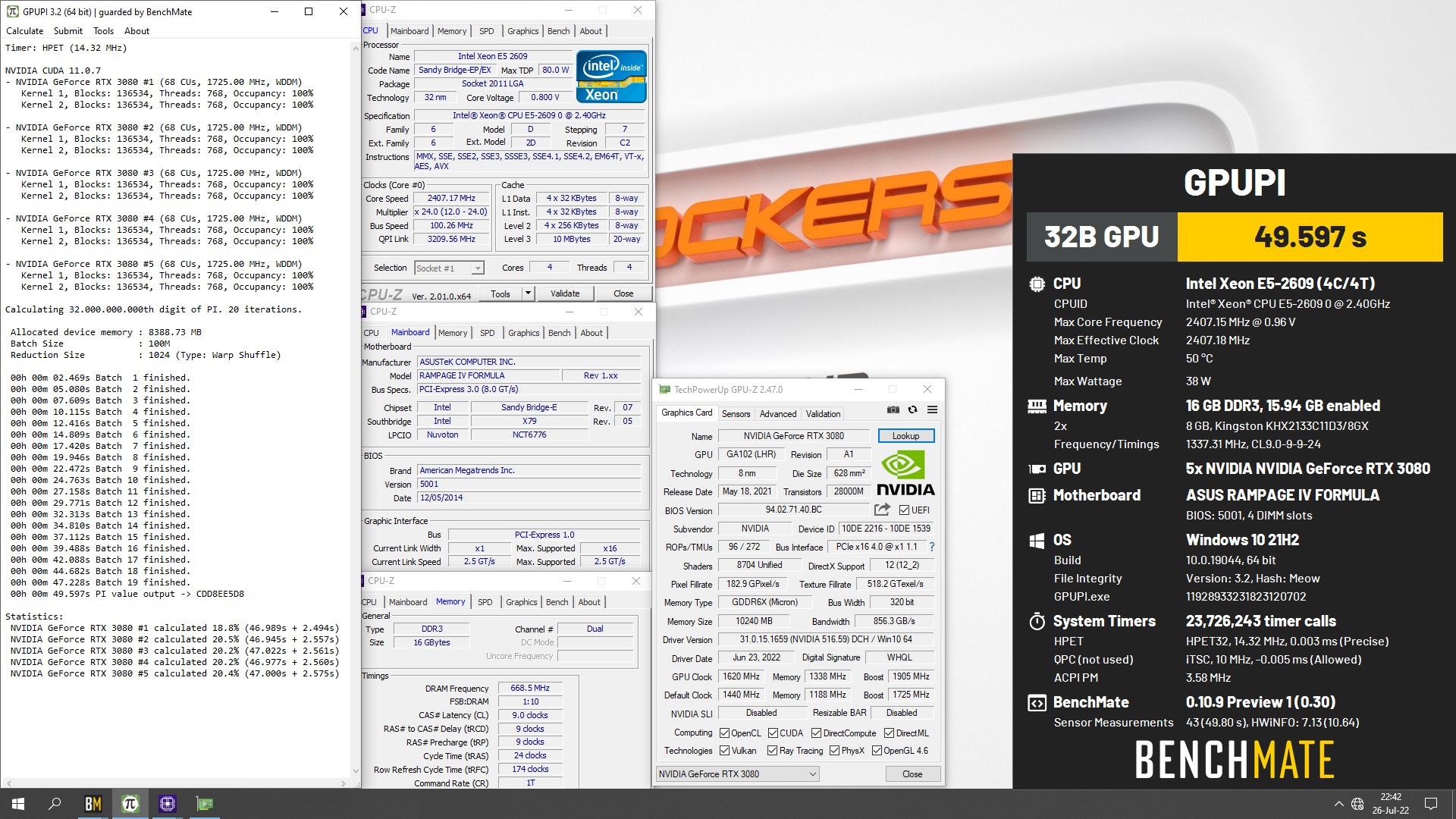Image resolution: width=1456 pixels, height=819 pixels.
Task: Click About tab in Memory CPU-Z window
Action: coord(589,602)
